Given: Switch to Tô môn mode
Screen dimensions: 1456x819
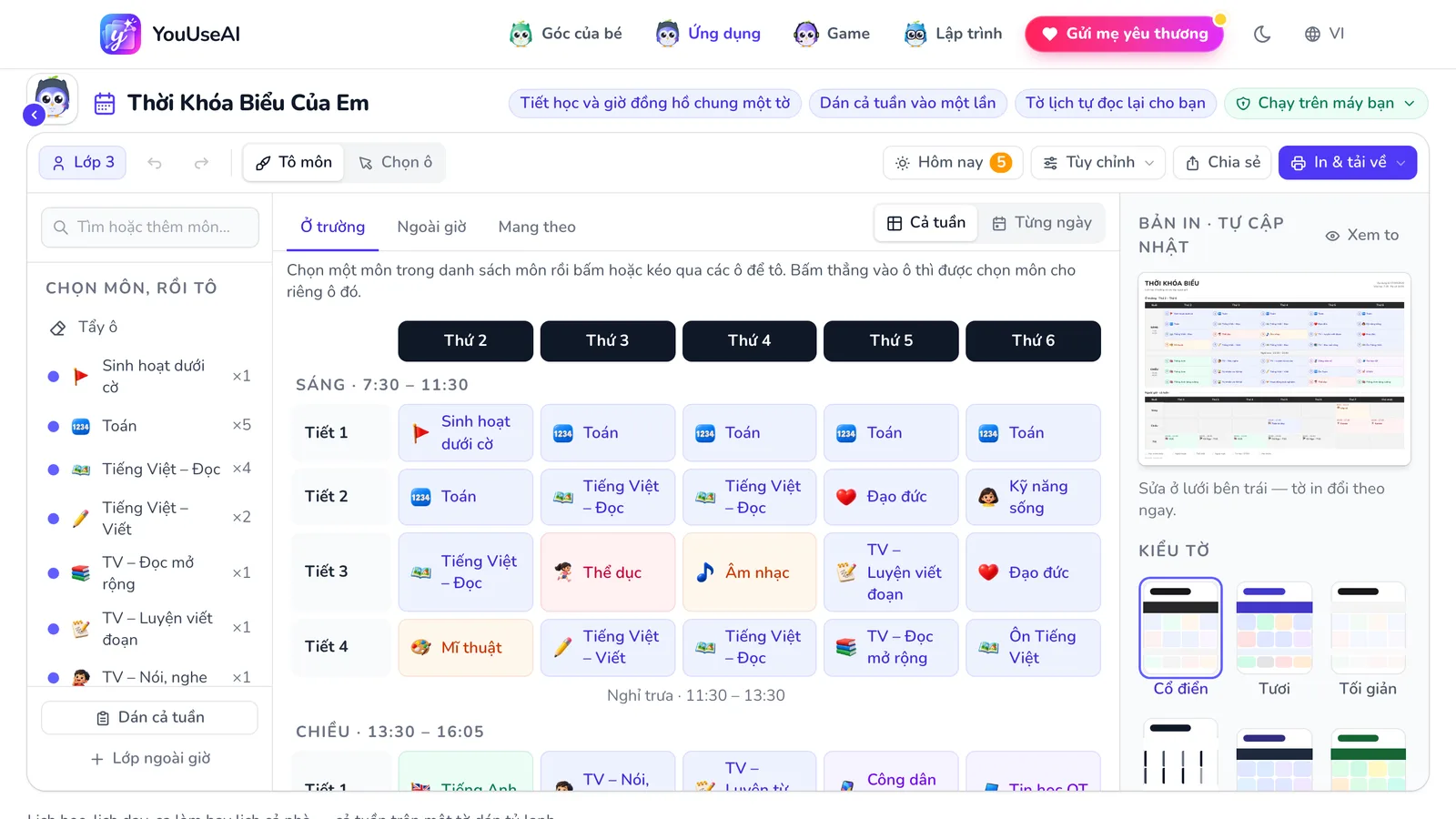Looking at the screenshot, I should [x=294, y=163].
